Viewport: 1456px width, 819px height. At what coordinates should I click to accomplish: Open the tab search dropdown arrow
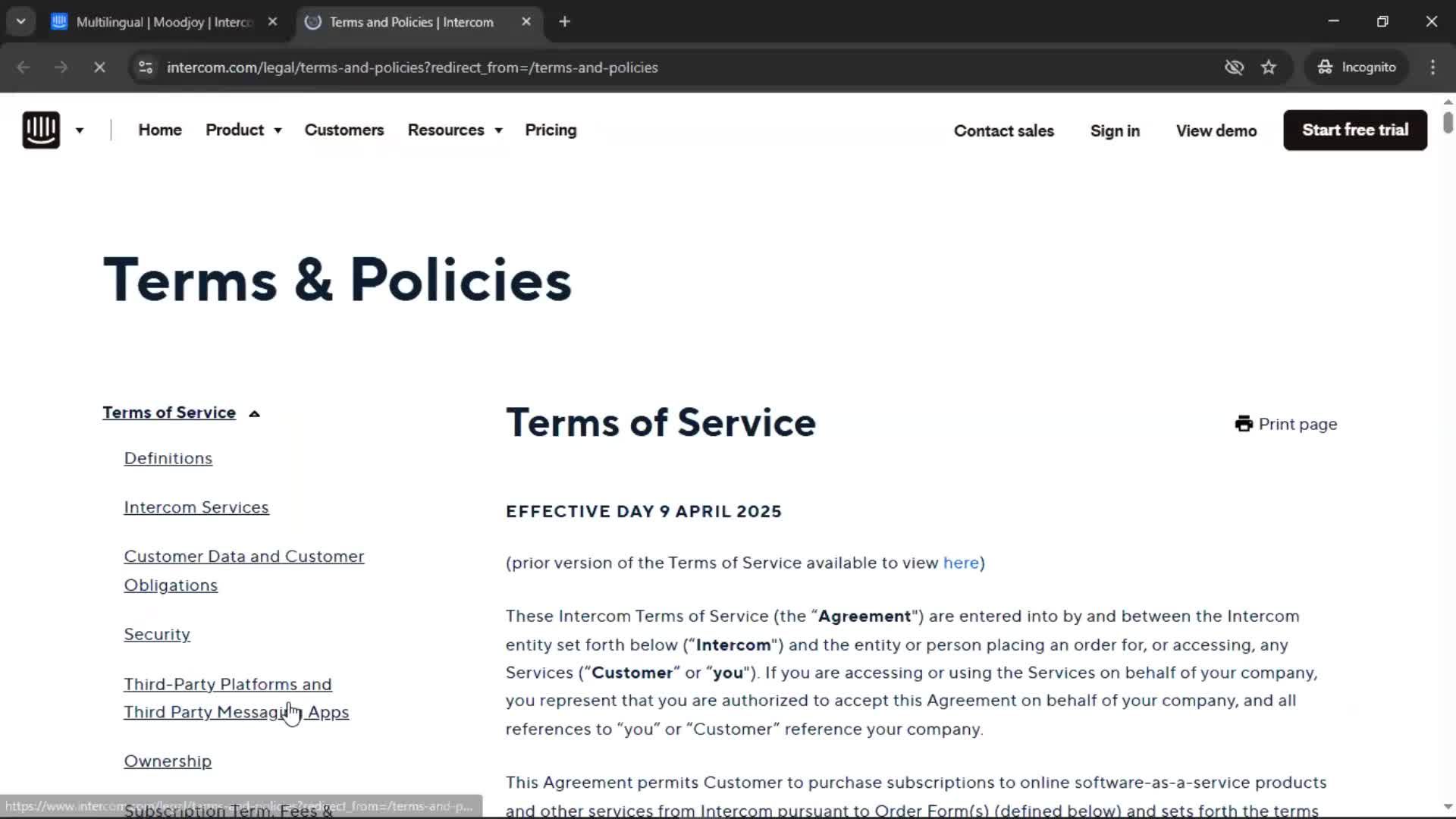tap(21, 21)
